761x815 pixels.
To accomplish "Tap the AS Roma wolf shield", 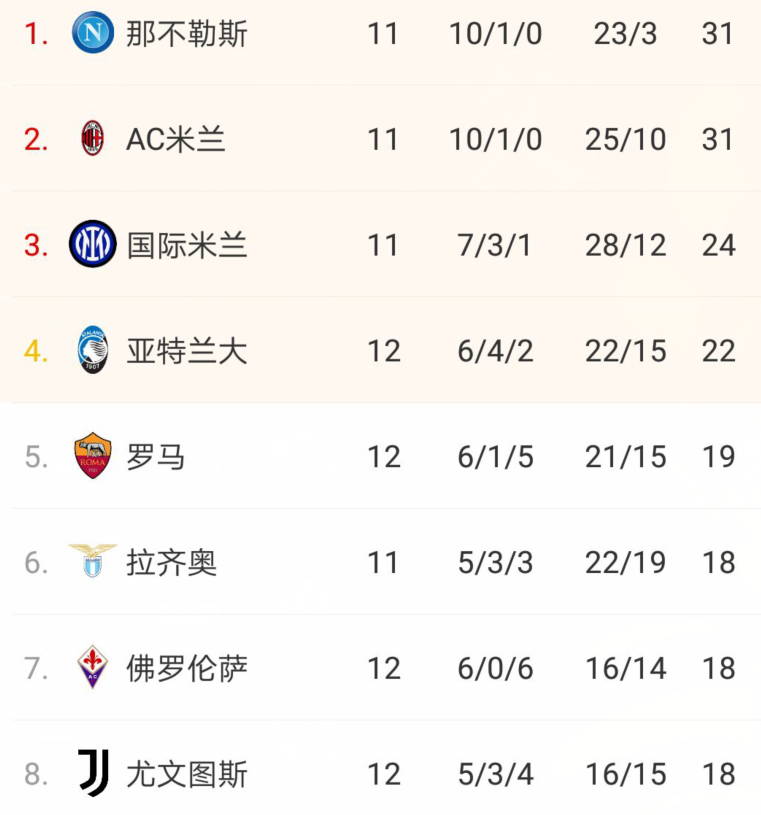I will point(93,455).
